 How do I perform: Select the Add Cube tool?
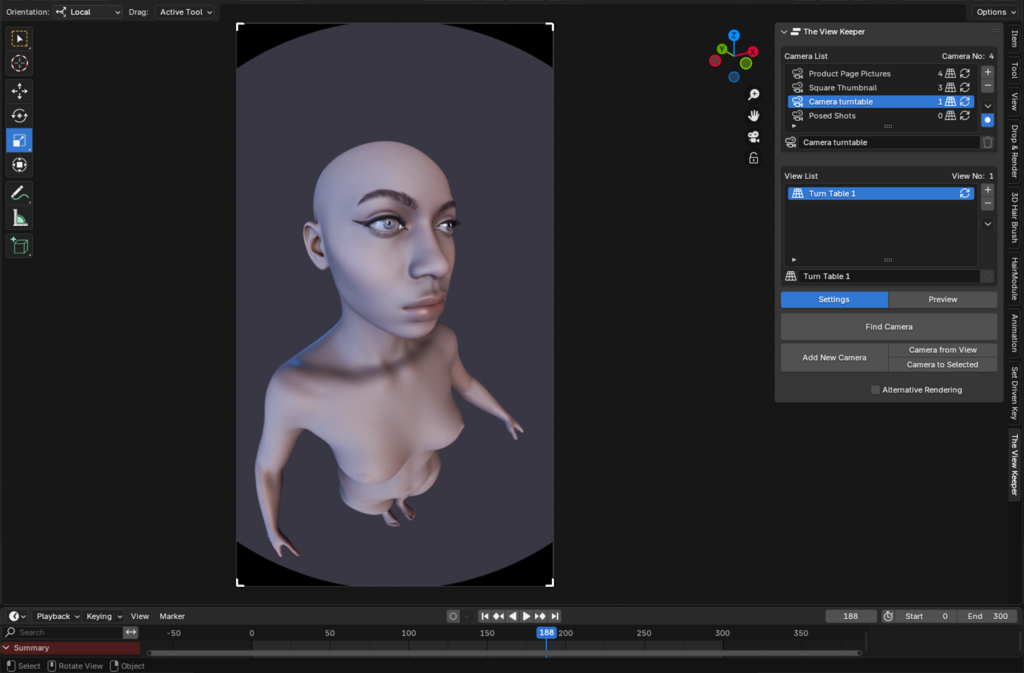(x=20, y=246)
